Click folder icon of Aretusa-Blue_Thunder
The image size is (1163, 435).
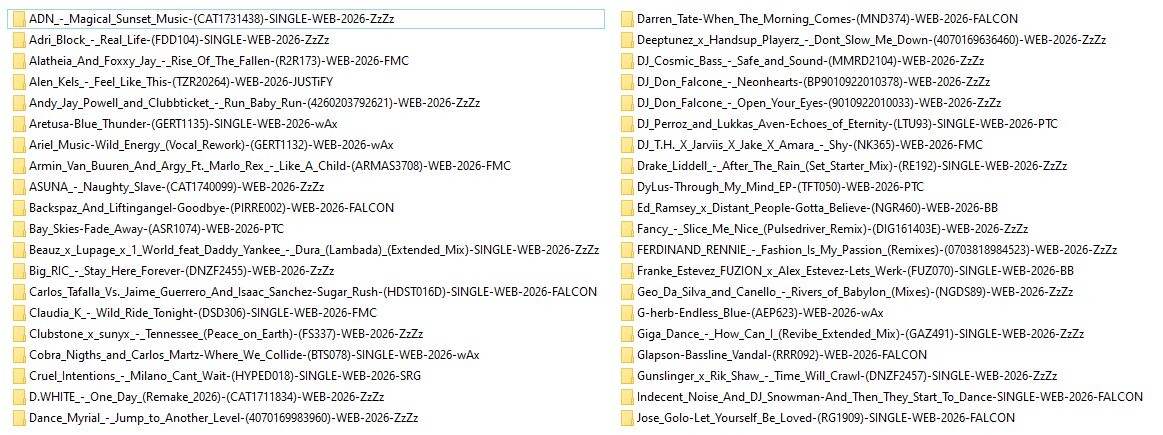click(19, 124)
